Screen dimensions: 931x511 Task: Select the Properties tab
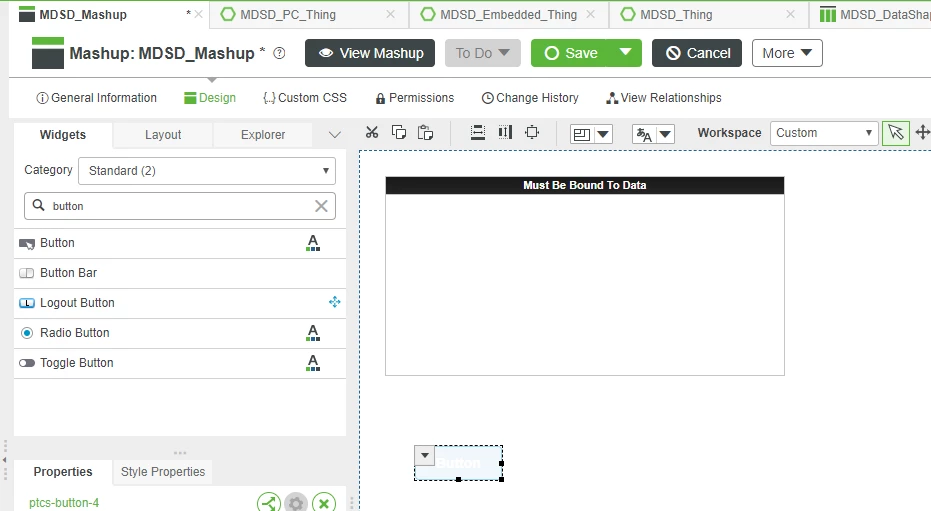(62, 472)
